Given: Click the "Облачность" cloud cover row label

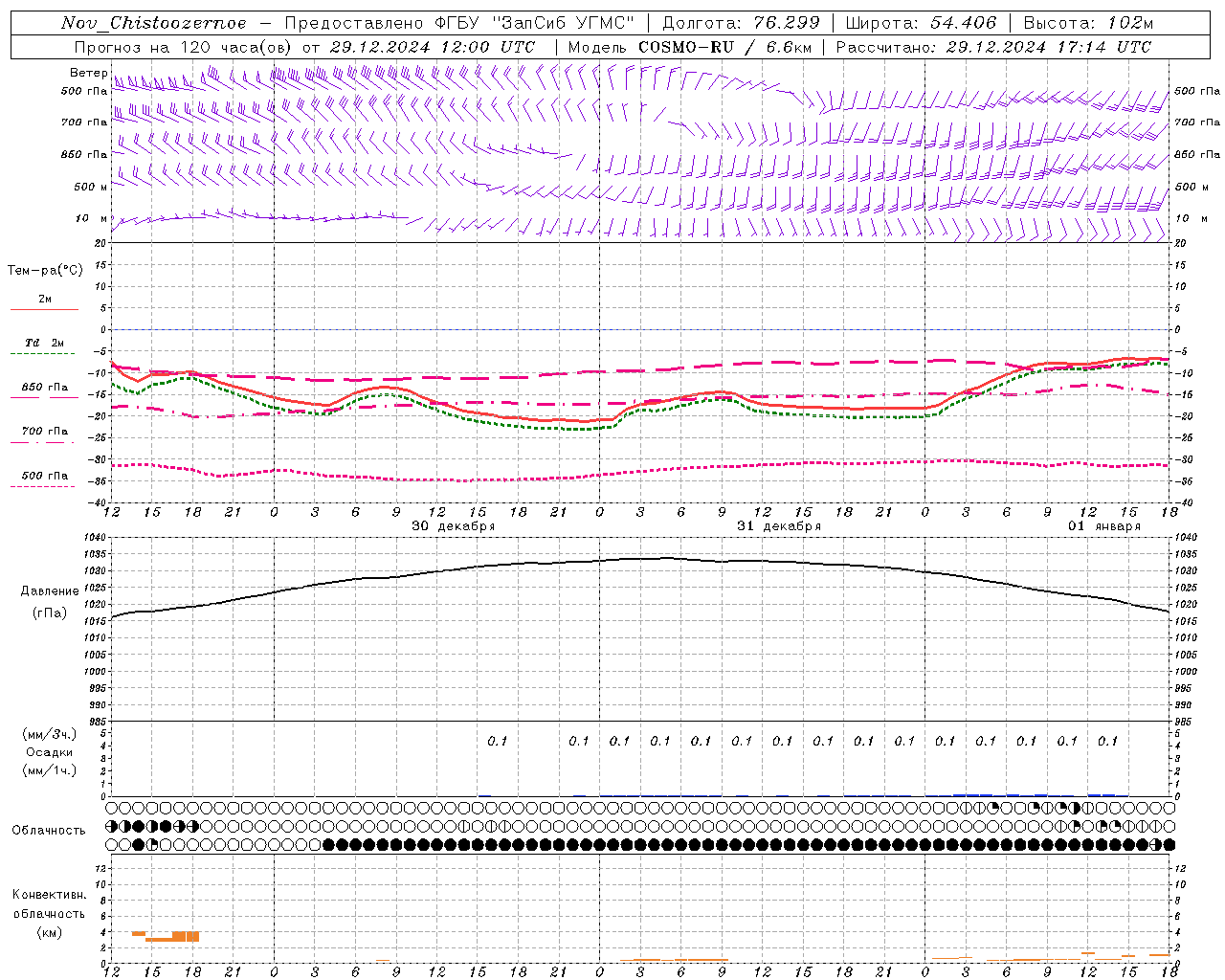Looking at the screenshot, I should coord(49,830).
